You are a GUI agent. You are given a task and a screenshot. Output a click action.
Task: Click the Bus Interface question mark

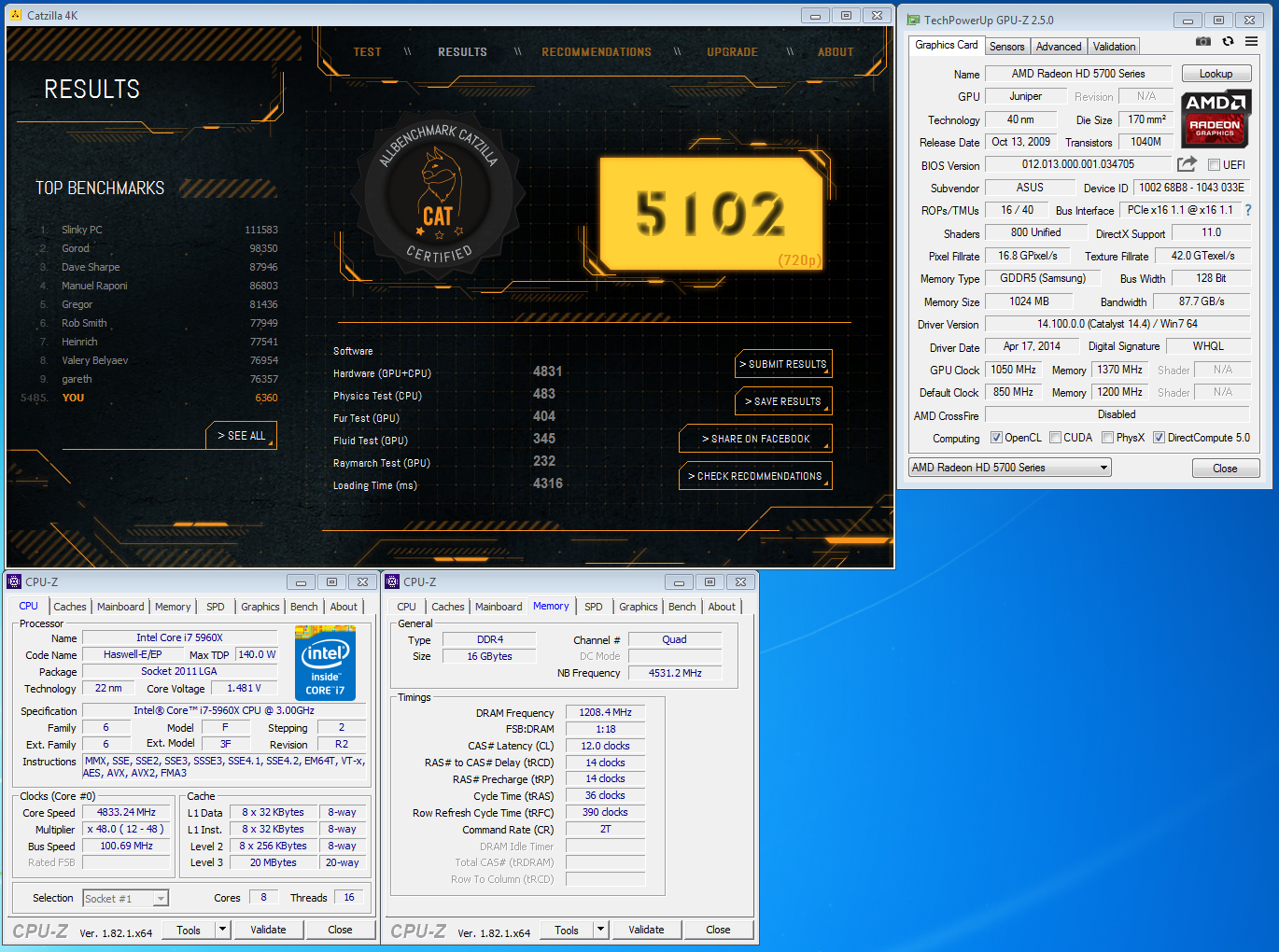pos(1248,210)
